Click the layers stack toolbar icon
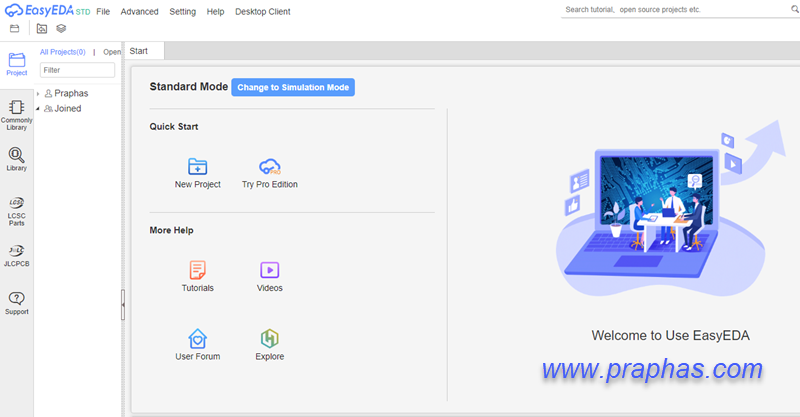This screenshot has width=800, height=417. 61,29
